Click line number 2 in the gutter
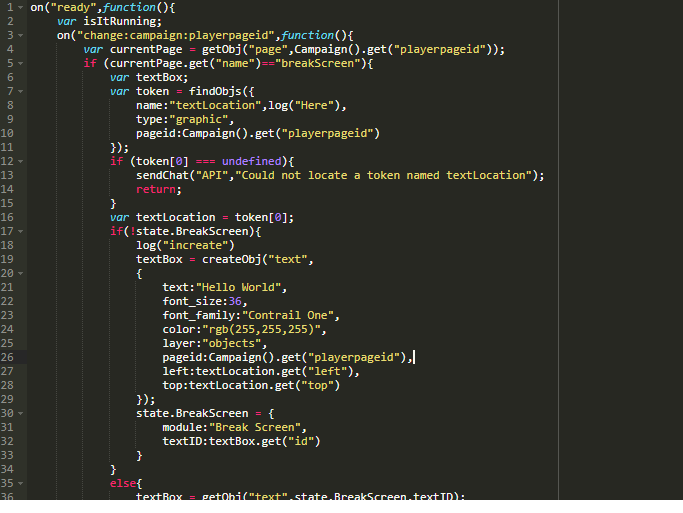This screenshot has height=513, width=683. coord(10,21)
